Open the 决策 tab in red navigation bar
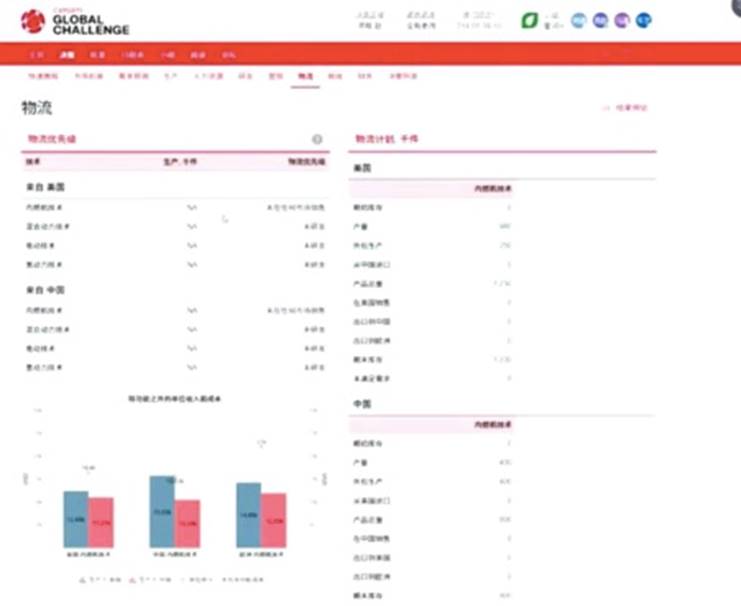 pos(67,55)
